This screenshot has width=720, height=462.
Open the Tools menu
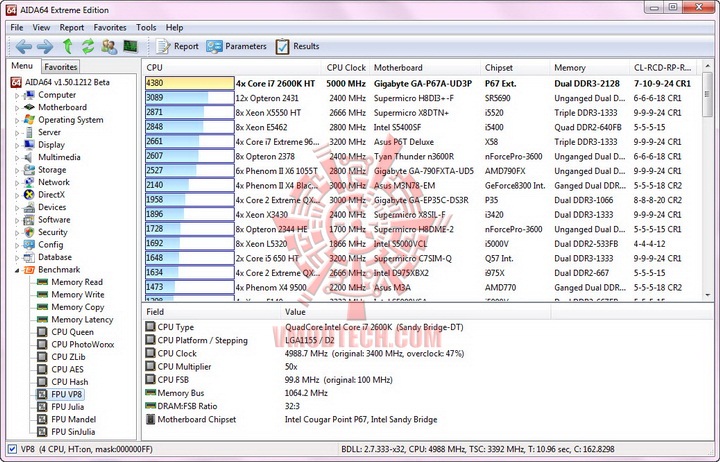click(x=146, y=28)
